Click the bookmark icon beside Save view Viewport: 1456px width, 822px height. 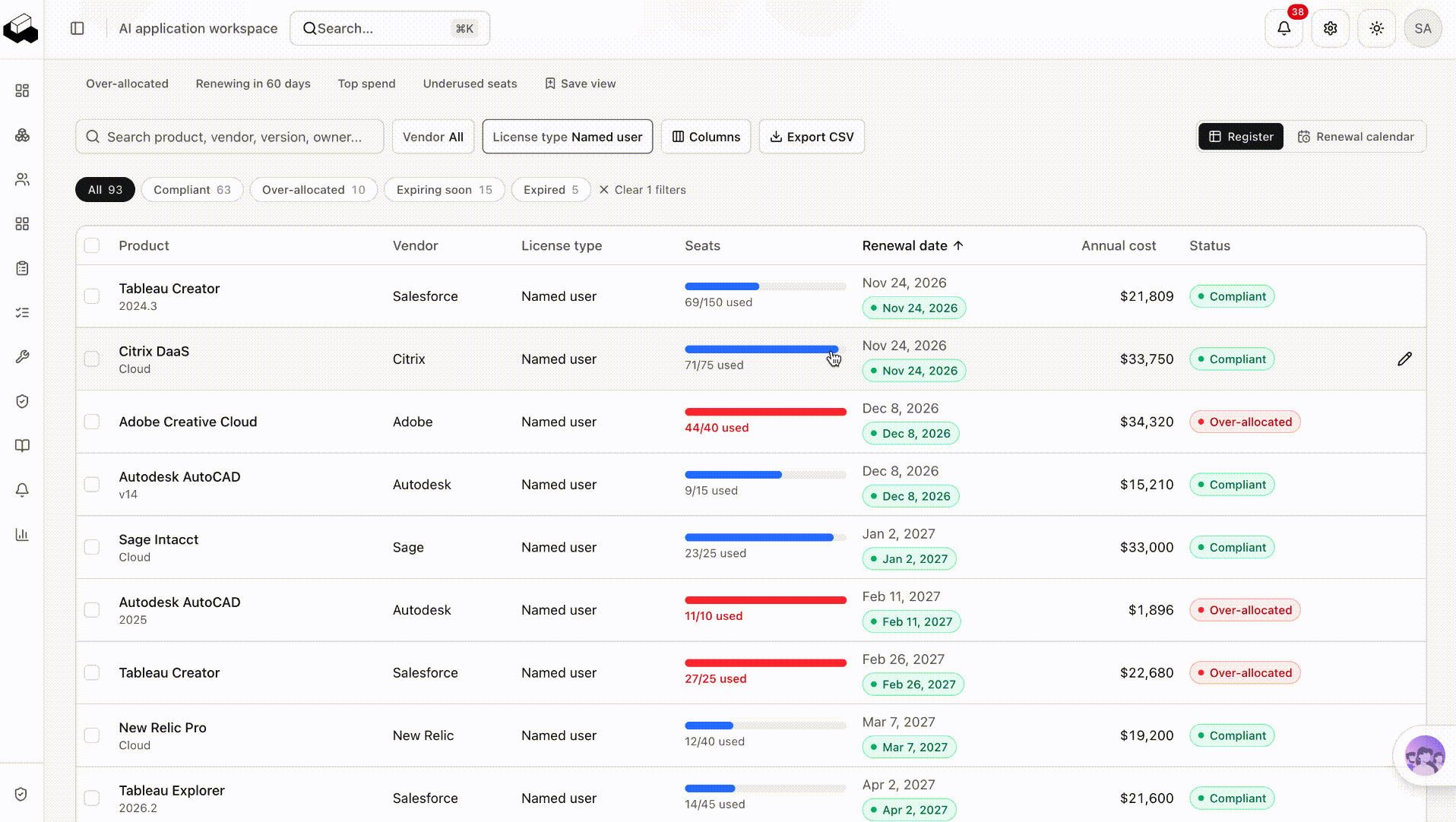pos(550,84)
